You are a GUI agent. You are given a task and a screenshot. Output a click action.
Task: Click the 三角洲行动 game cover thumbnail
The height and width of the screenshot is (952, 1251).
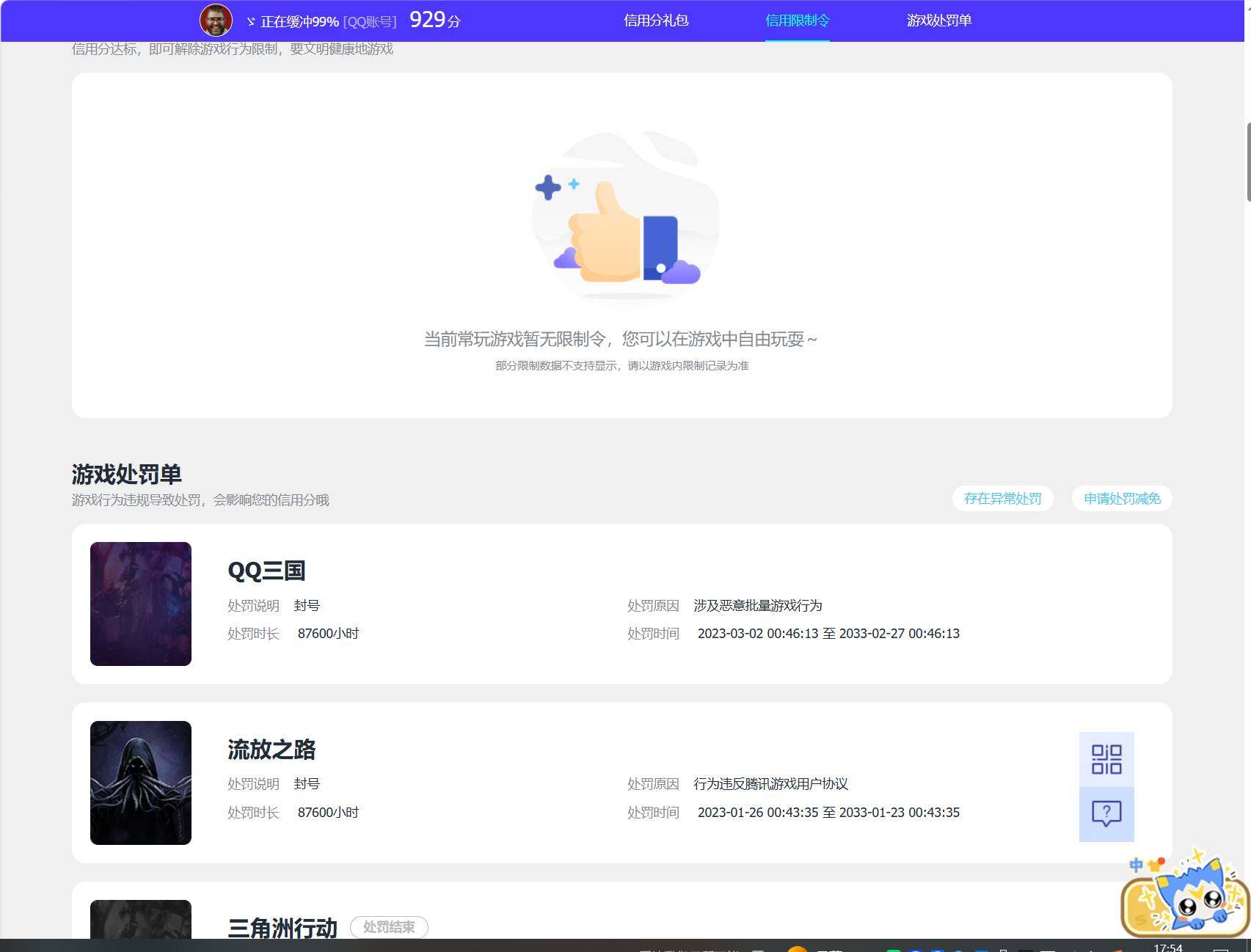click(141, 919)
